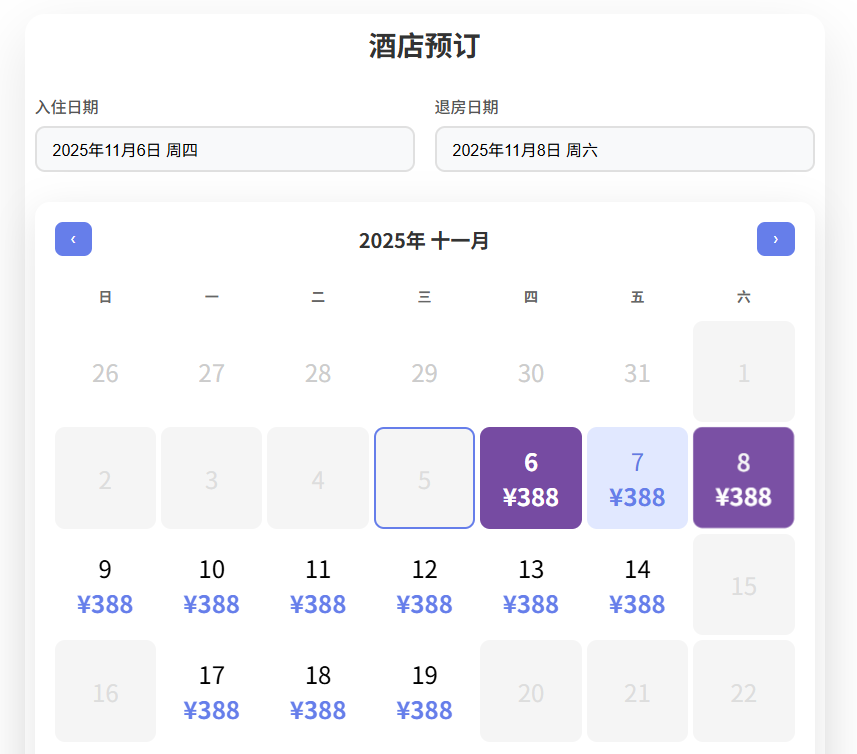Click the 2025年 十一月 month title
The height and width of the screenshot is (754, 857).
[x=424, y=240]
